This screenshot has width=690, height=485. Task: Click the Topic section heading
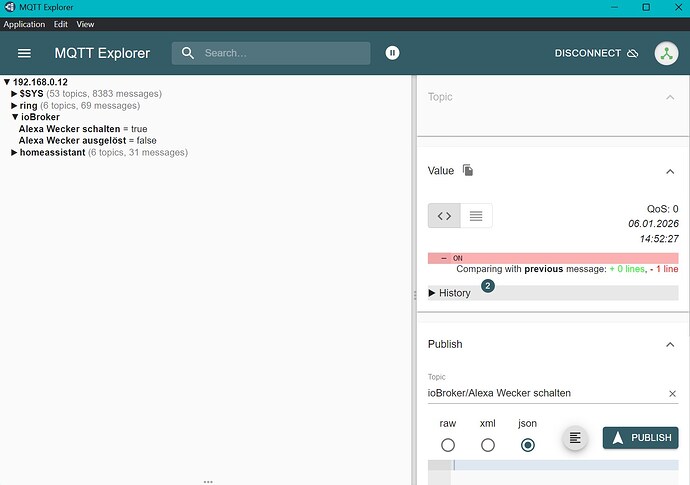(x=440, y=97)
